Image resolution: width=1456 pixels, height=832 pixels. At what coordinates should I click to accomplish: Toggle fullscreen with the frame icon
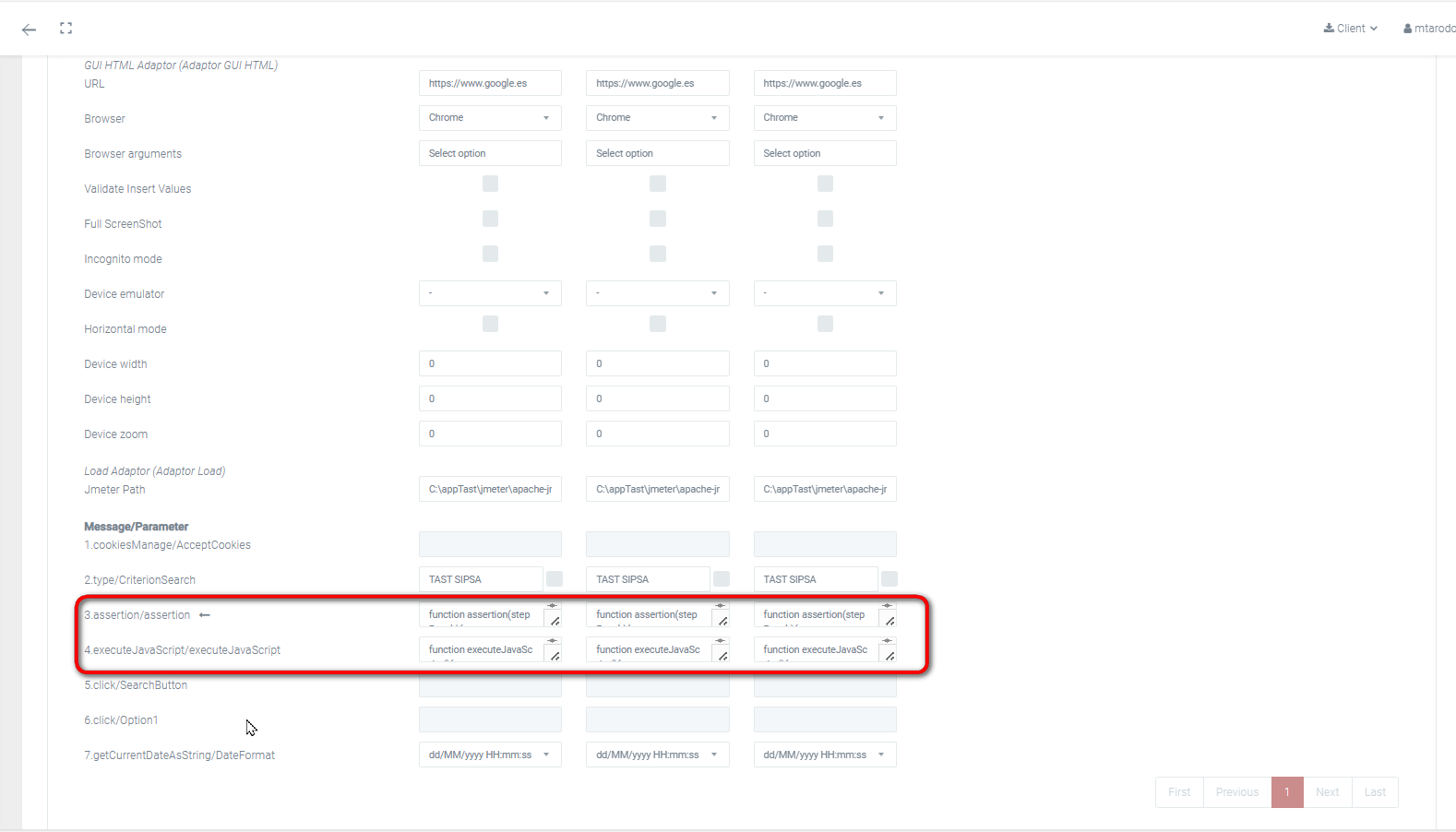click(x=66, y=29)
